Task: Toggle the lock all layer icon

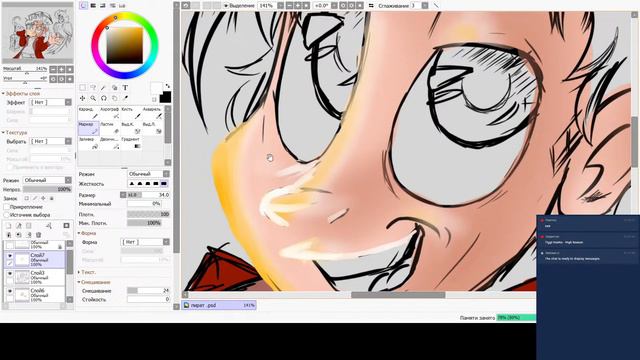Action: coord(51,198)
